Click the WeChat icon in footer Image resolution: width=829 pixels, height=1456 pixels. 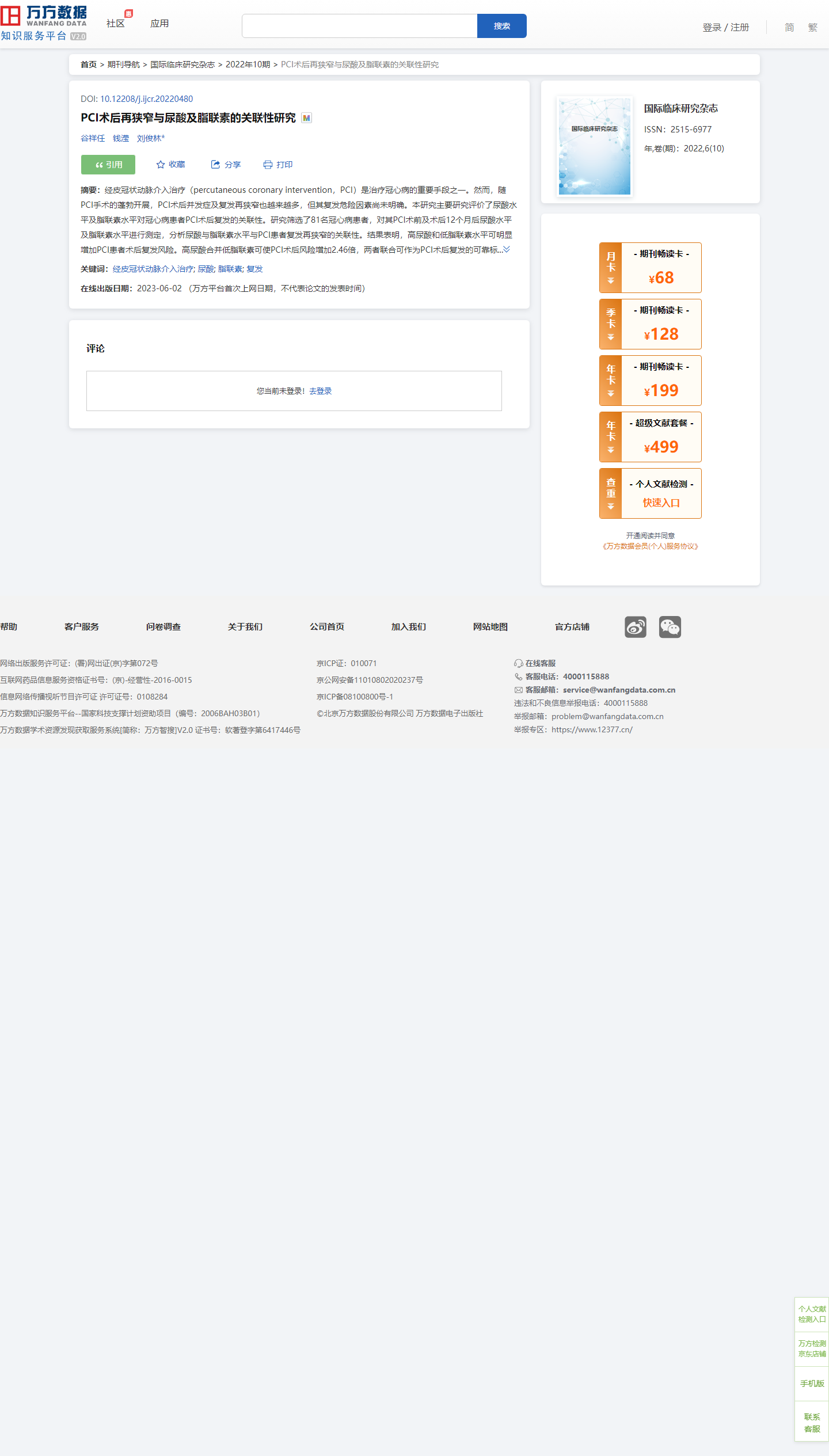click(670, 627)
